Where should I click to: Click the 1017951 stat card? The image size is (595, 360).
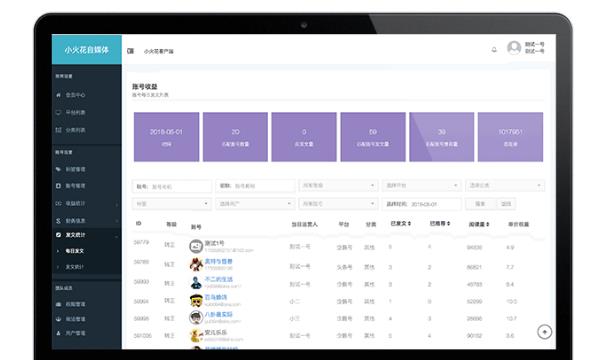click(x=510, y=137)
